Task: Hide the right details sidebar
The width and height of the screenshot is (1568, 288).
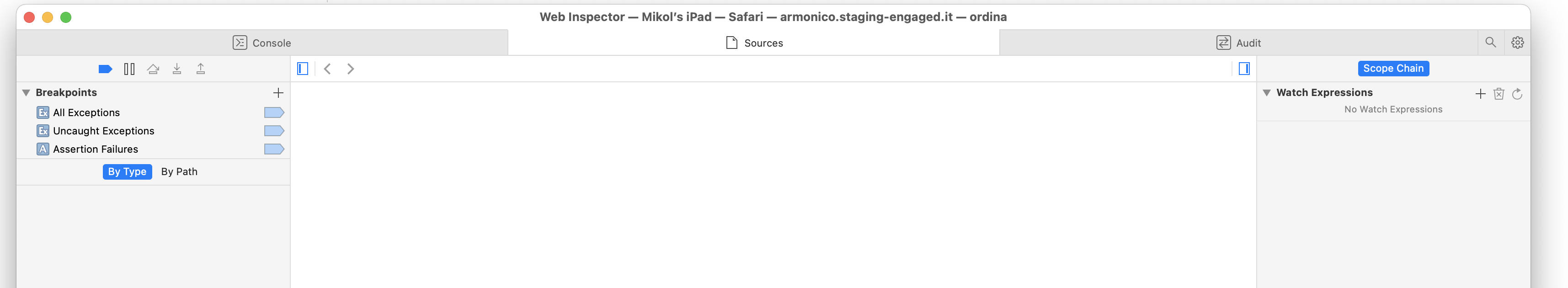Action: 1243,69
